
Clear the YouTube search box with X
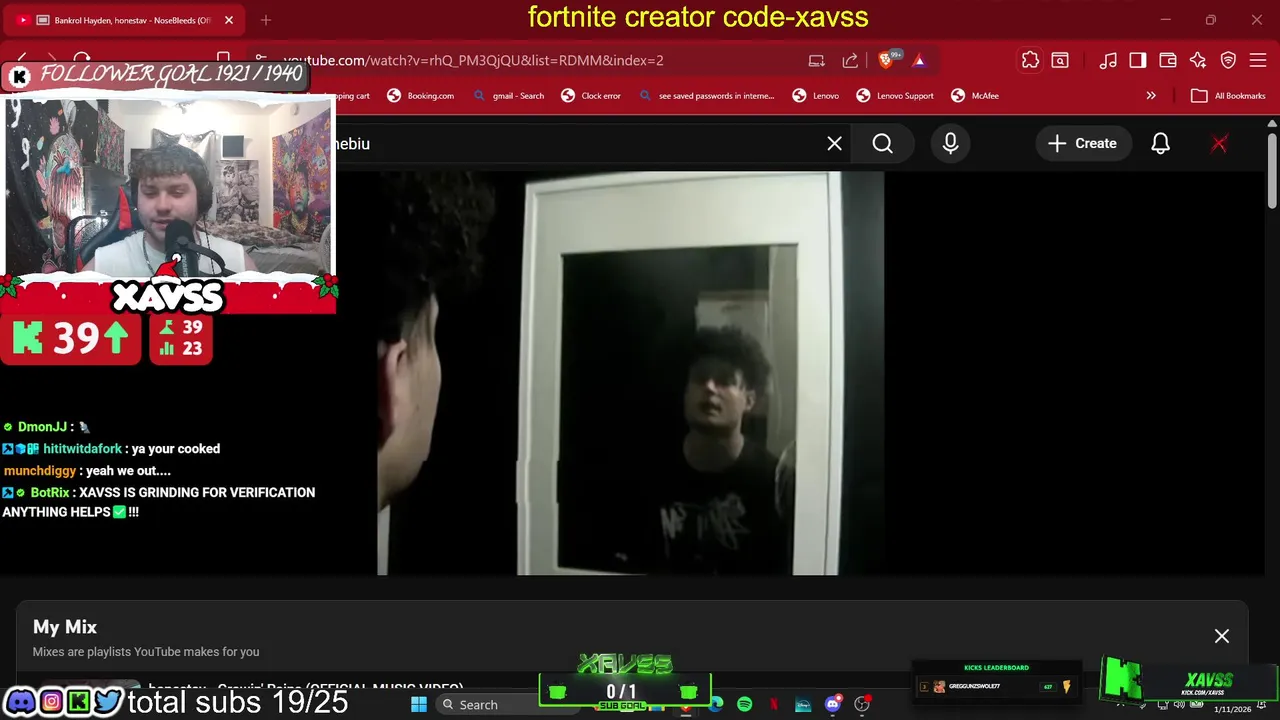coord(834,144)
